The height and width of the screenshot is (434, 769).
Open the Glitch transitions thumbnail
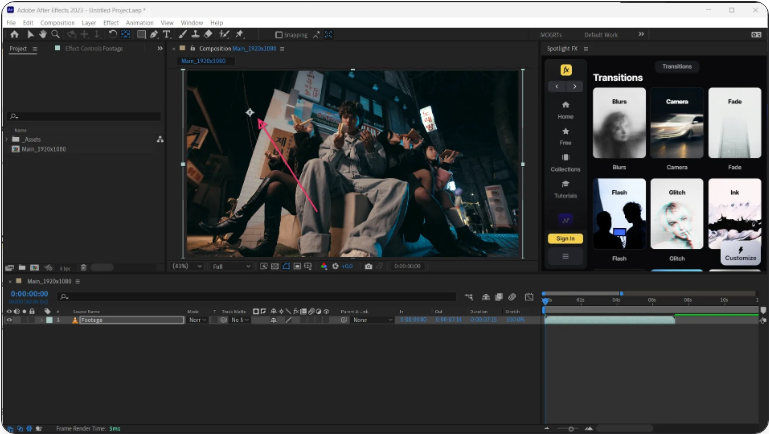pyautogui.click(x=677, y=215)
